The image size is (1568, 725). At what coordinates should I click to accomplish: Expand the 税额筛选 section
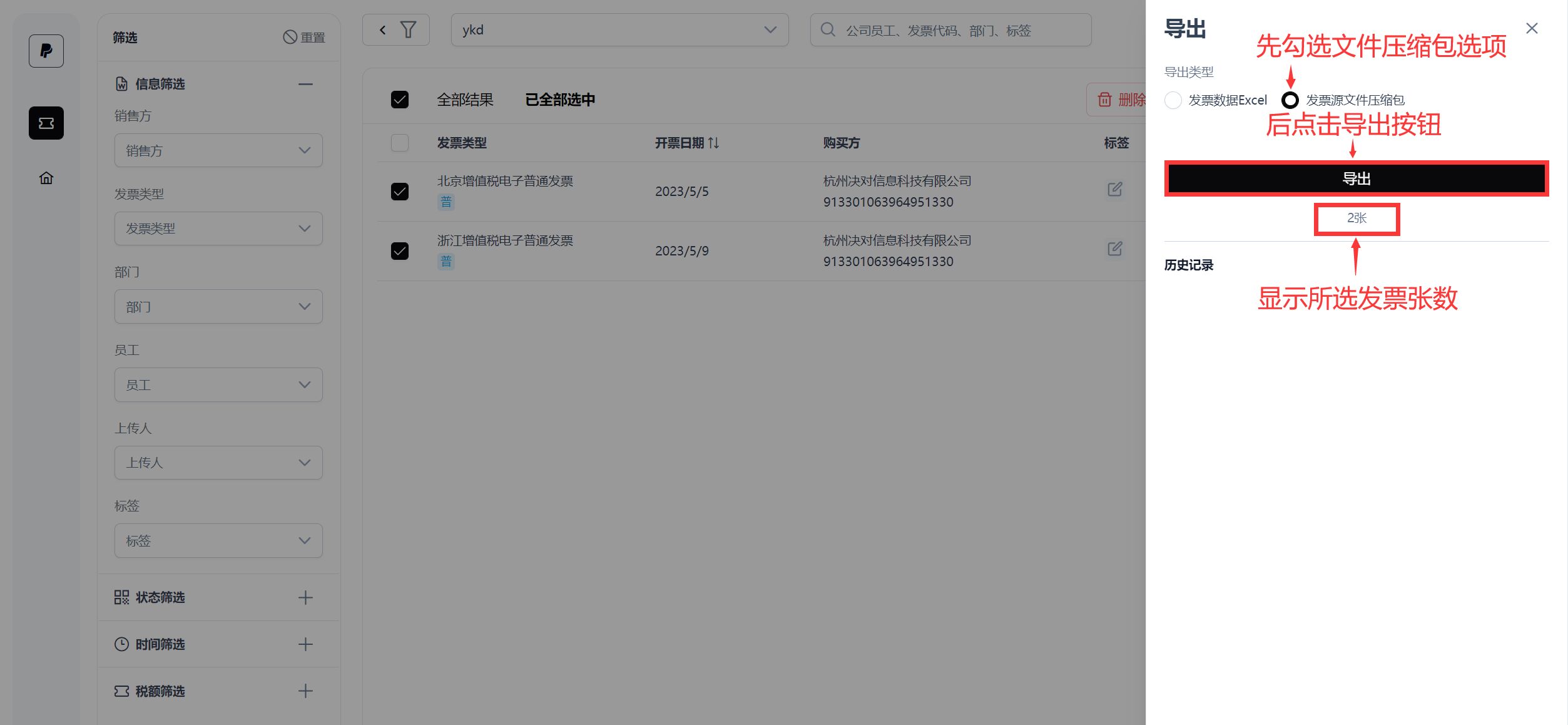(x=305, y=691)
